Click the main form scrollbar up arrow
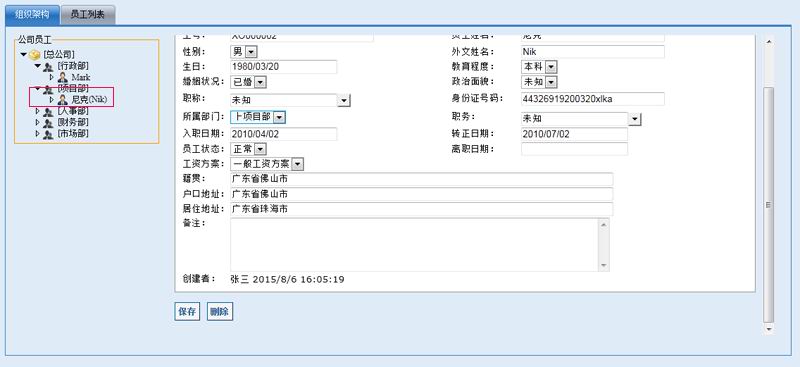 [769, 42]
